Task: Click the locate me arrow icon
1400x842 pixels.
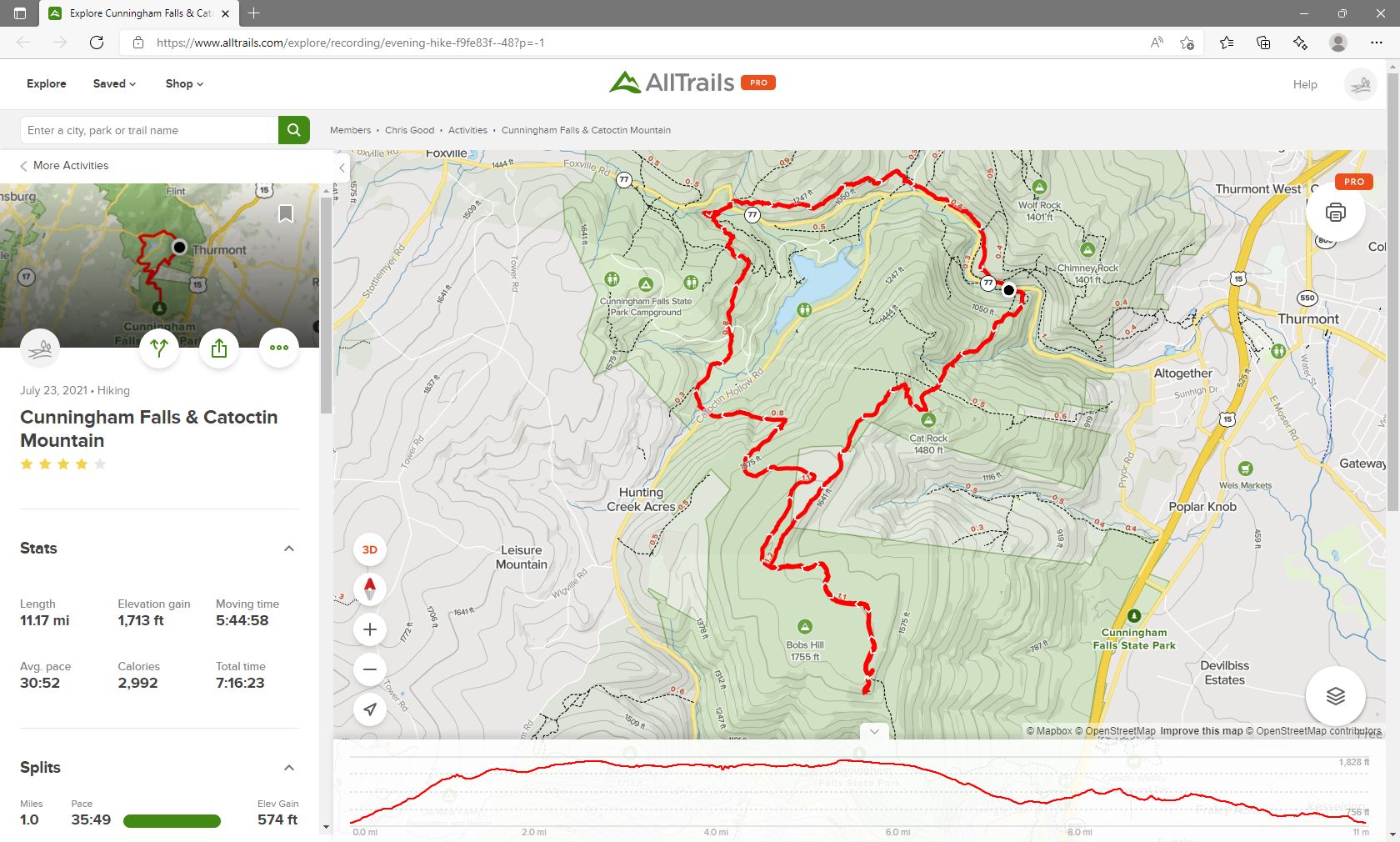Action: pos(370,709)
